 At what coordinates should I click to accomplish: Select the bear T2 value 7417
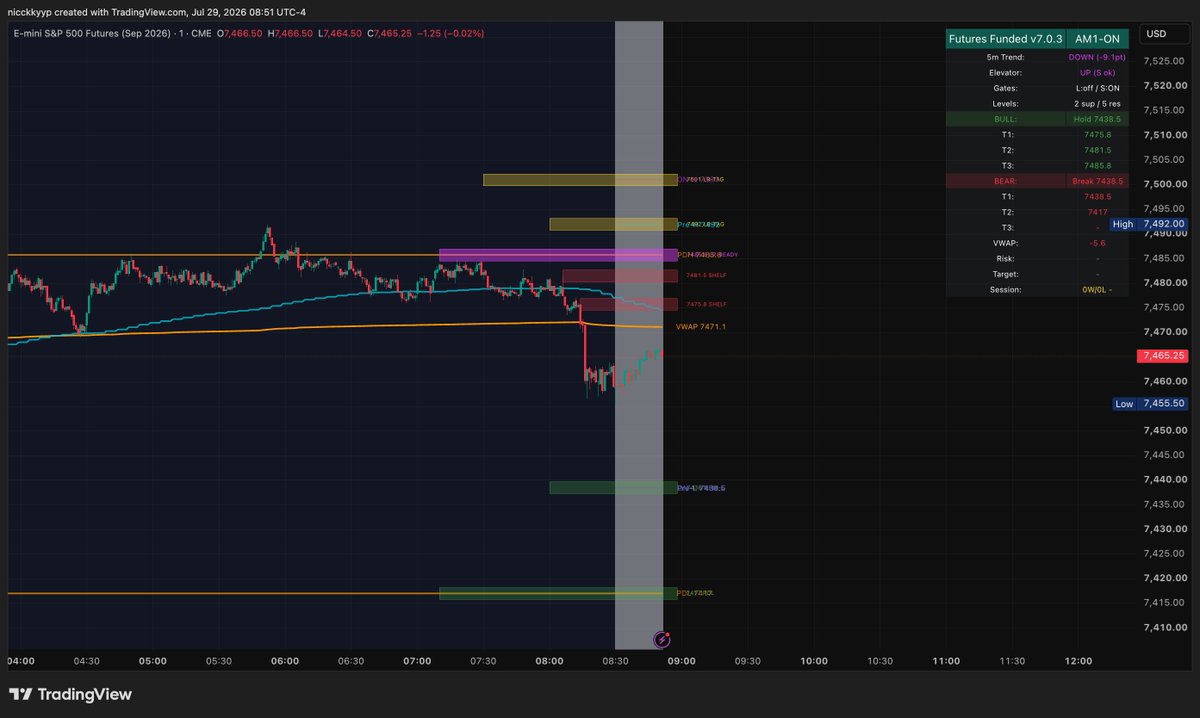[1097, 212]
